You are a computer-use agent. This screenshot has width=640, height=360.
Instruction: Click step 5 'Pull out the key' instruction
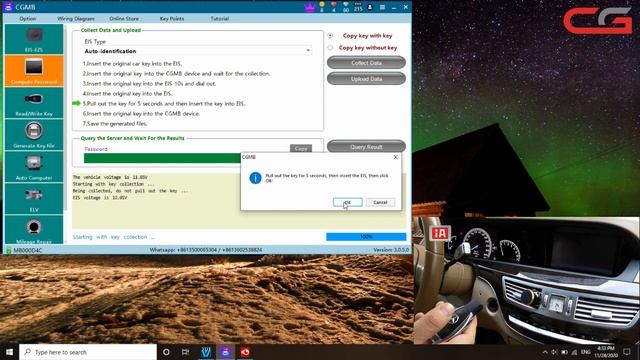coord(164,104)
